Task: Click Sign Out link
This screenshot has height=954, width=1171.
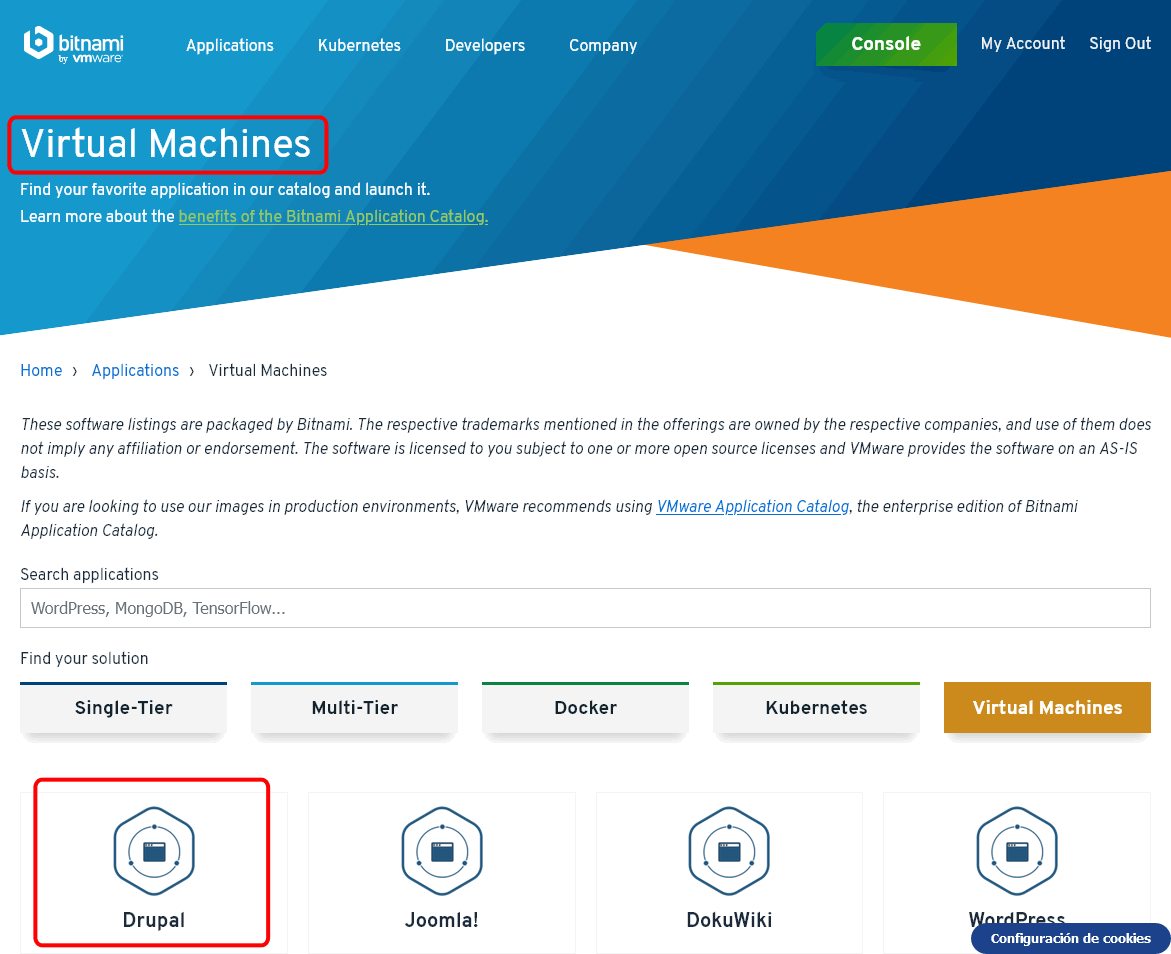Action: click(x=1120, y=43)
